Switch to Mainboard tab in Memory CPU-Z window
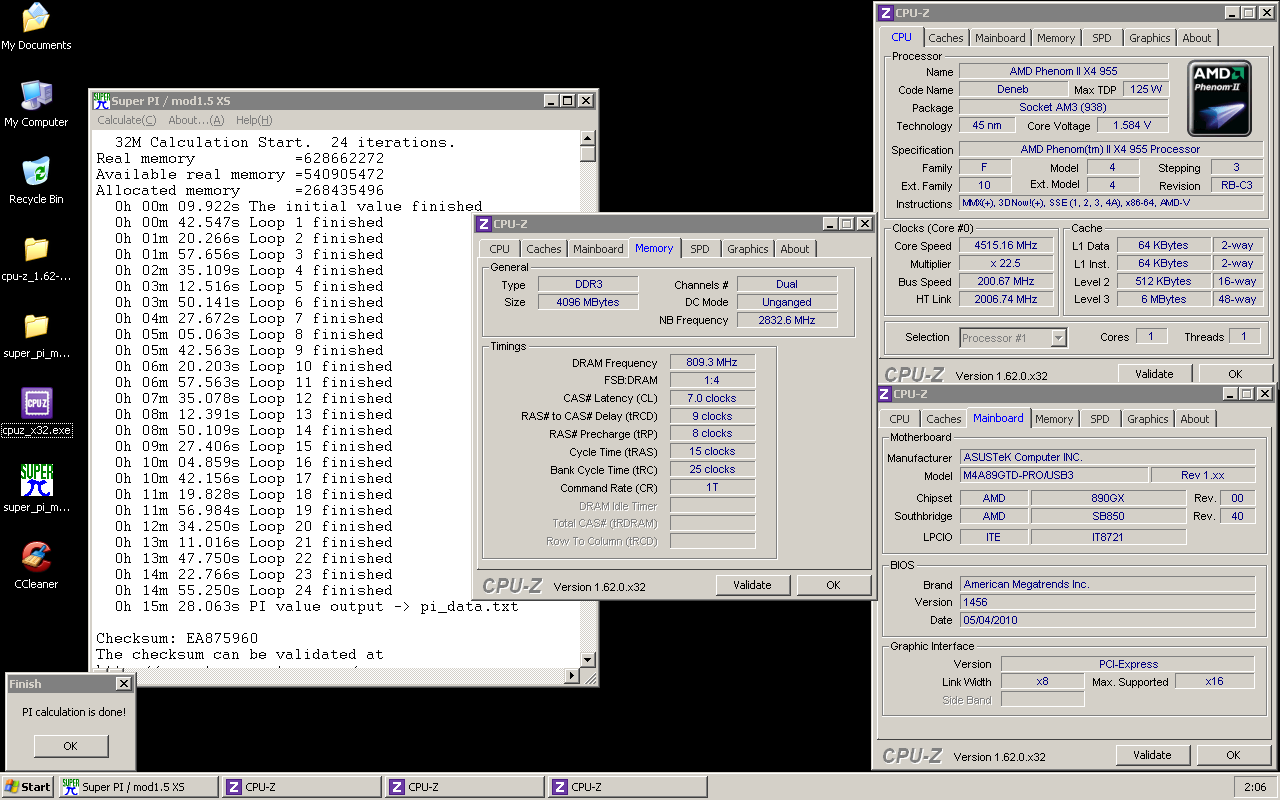Screen dimensions: 1280x800 (x=598, y=249)
